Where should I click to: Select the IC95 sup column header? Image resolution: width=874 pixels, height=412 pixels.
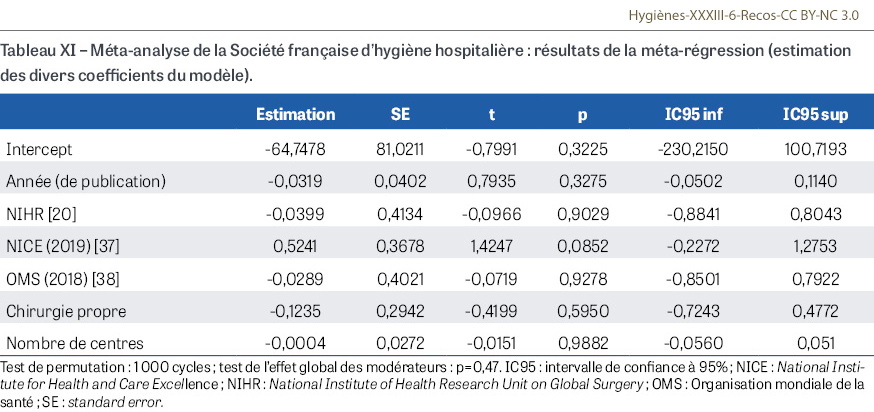(x=815, y=115)
